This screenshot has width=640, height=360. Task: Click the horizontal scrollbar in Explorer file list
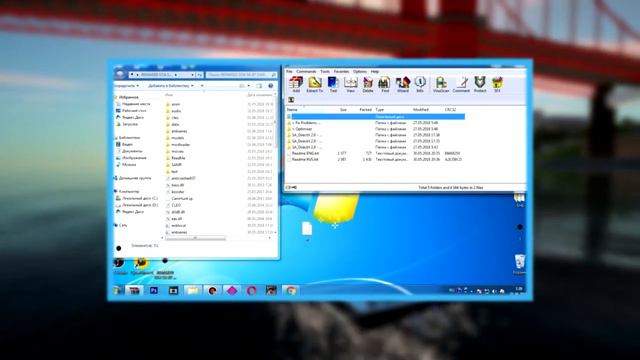pos(195,238)
